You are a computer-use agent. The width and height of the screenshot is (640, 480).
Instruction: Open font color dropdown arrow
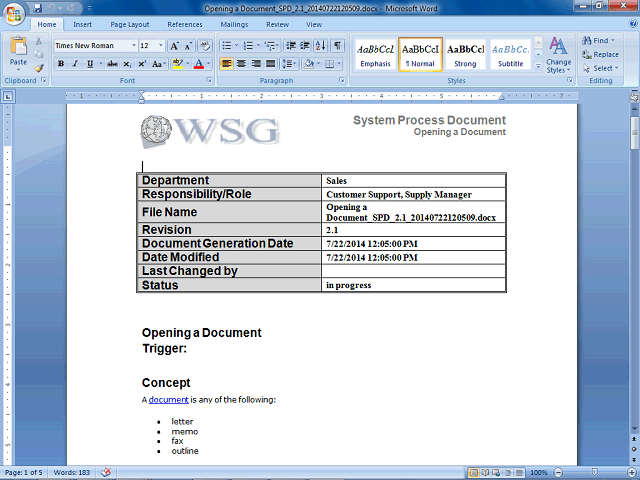(209, 64)
